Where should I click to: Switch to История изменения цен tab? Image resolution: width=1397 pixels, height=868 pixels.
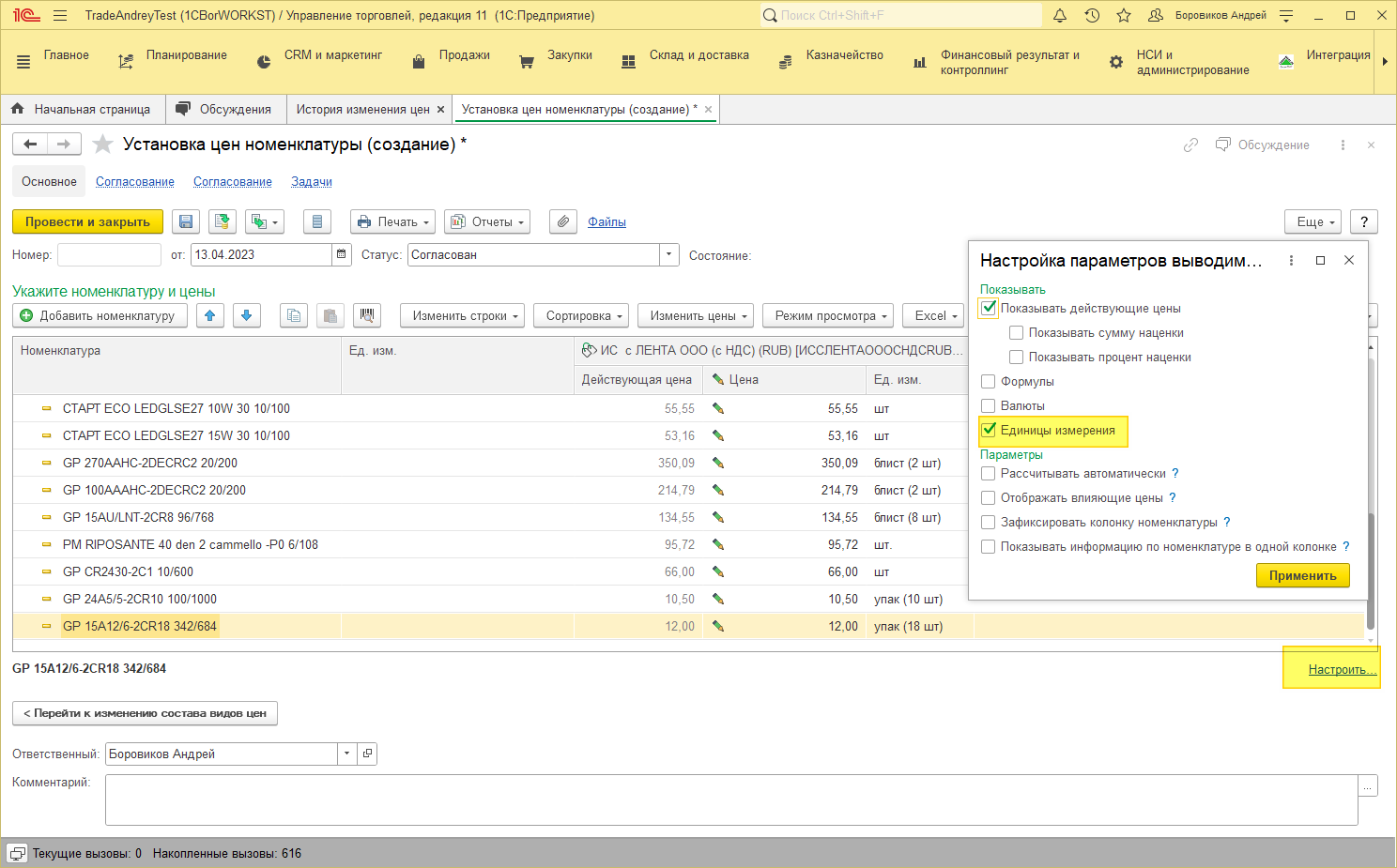pos(362,109)
